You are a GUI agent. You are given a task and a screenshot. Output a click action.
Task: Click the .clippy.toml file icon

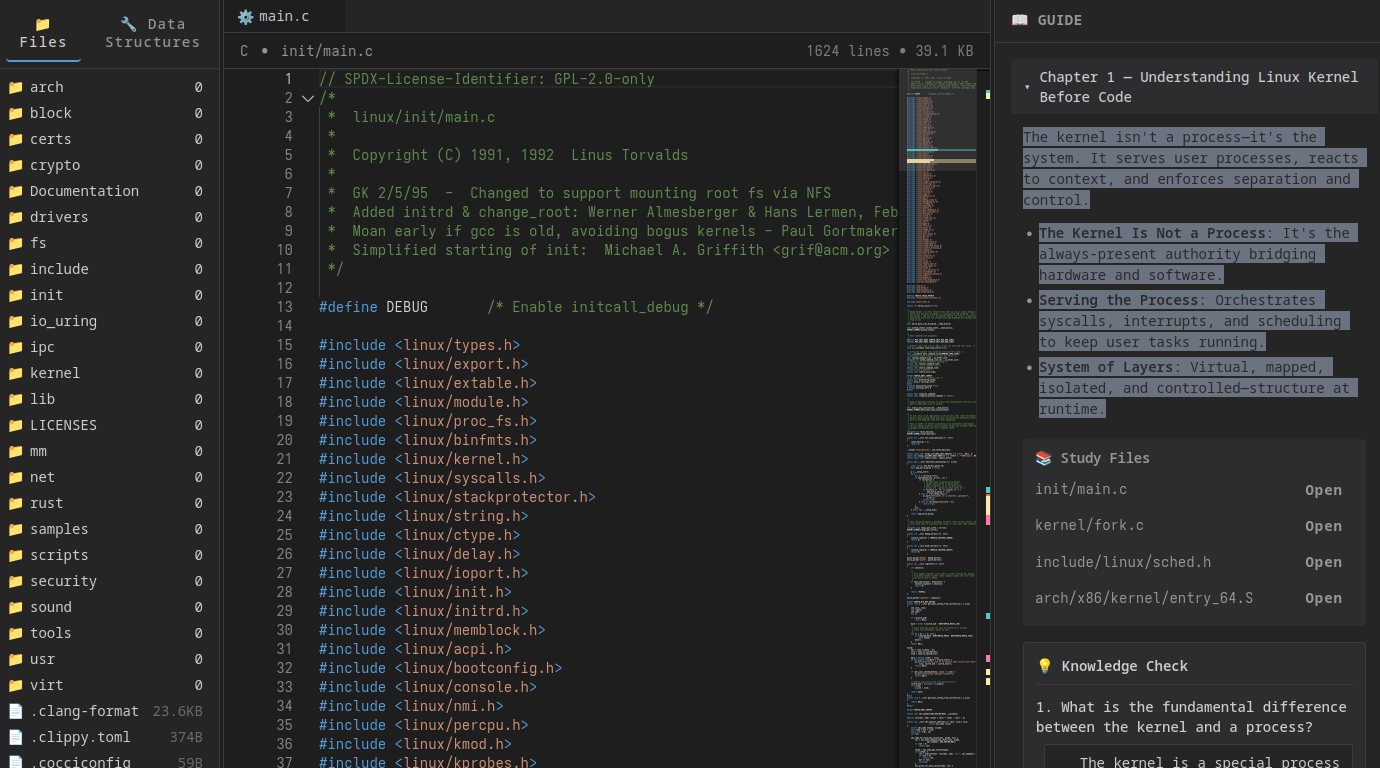click(x=15, y=737)
